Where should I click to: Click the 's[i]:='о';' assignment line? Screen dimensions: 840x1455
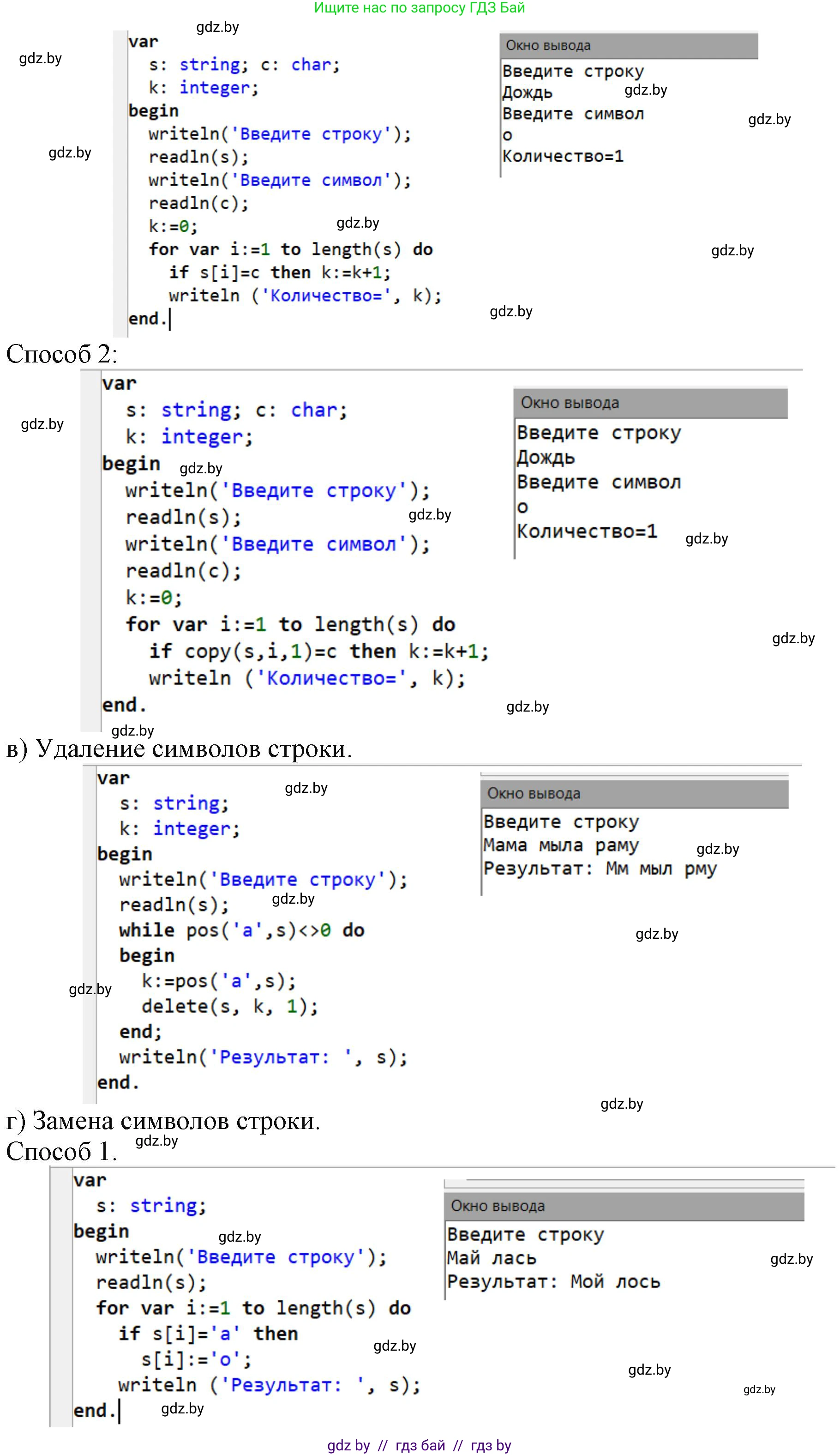point(196,1359)
